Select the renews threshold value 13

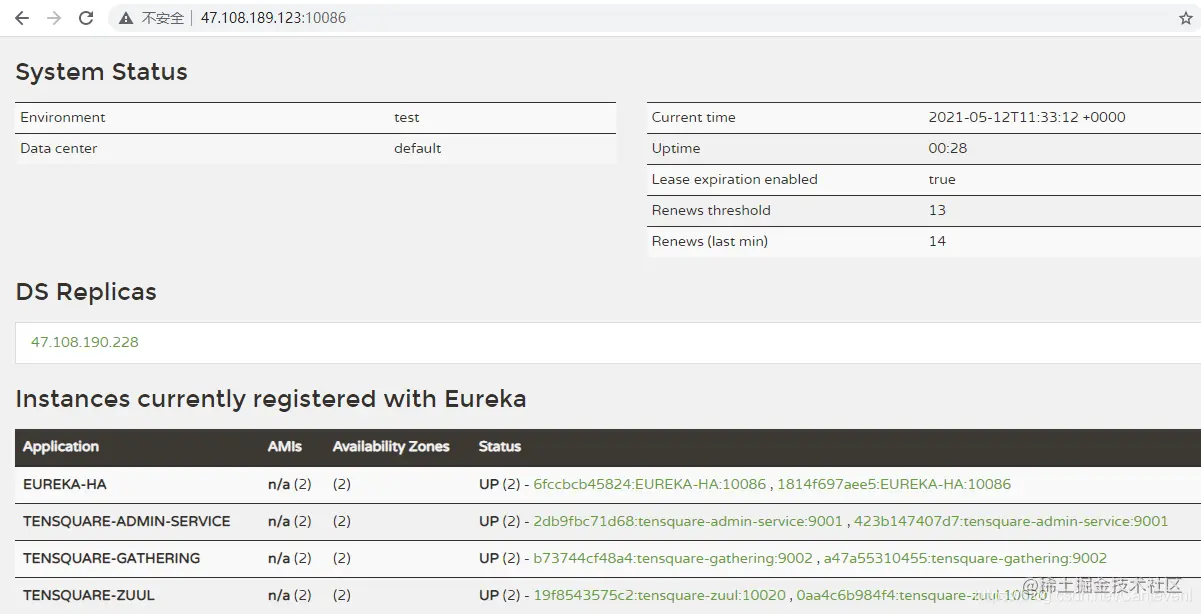(937, 210)
